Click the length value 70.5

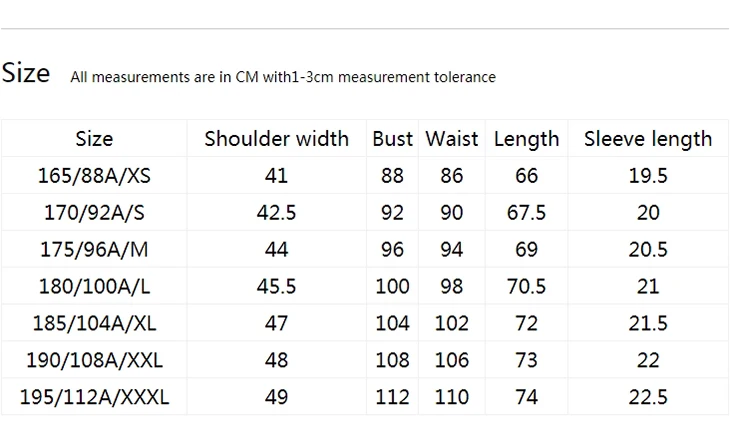pos(527,286)
